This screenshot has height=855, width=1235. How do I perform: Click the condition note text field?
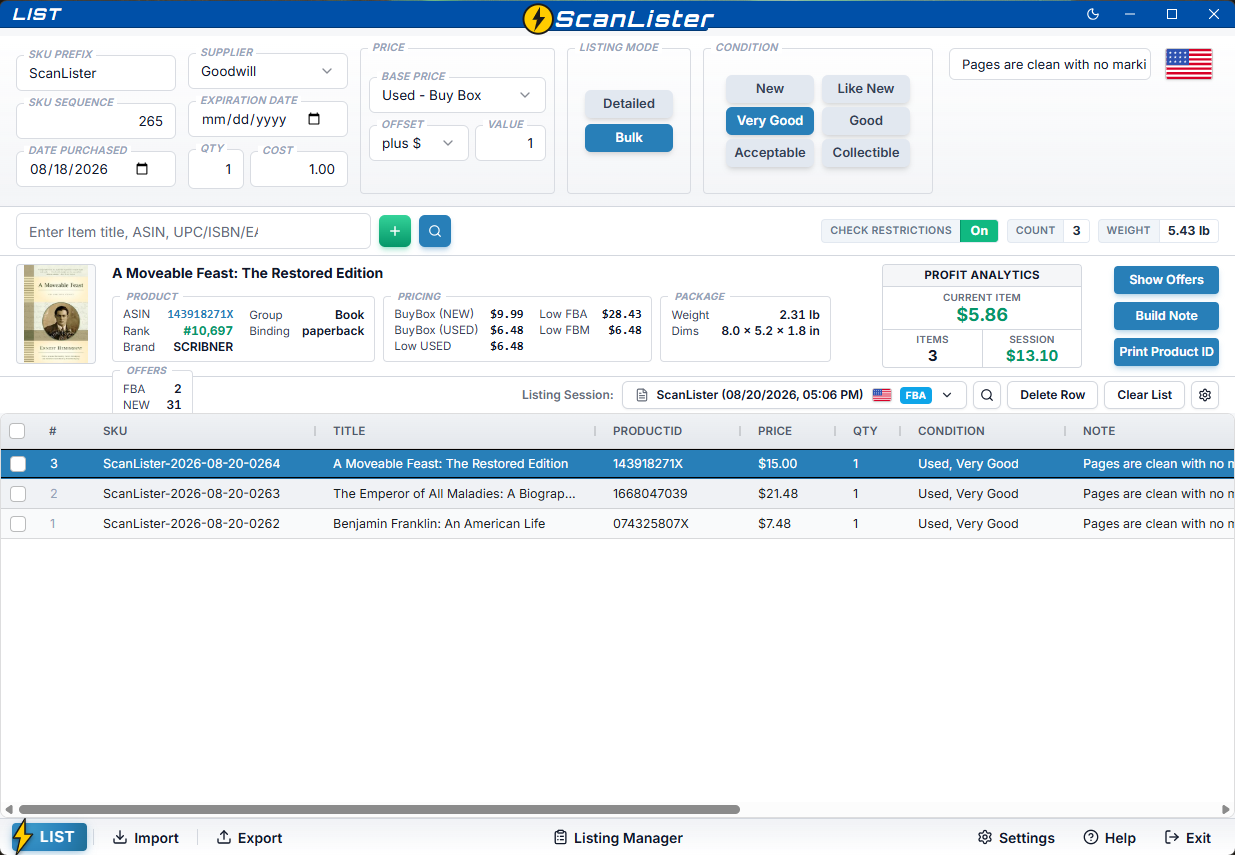[1050, 65]
